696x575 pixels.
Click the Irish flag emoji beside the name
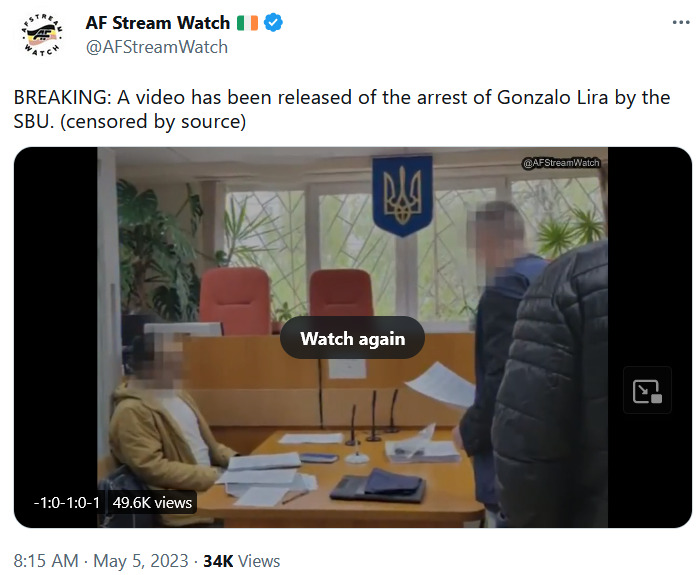point(247,23)
